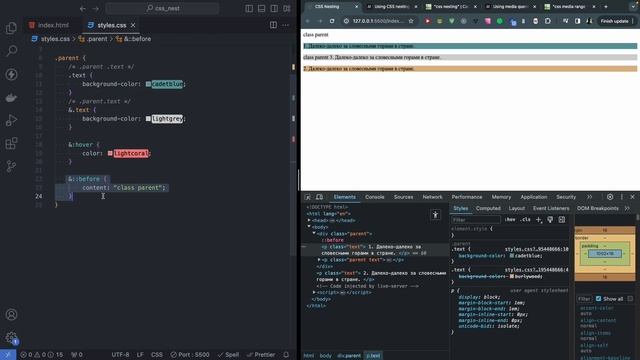This screenshot has height=360, width=640.
Task: Open the lightgrey color picker swatch in editor
Action: click(148, 119)
